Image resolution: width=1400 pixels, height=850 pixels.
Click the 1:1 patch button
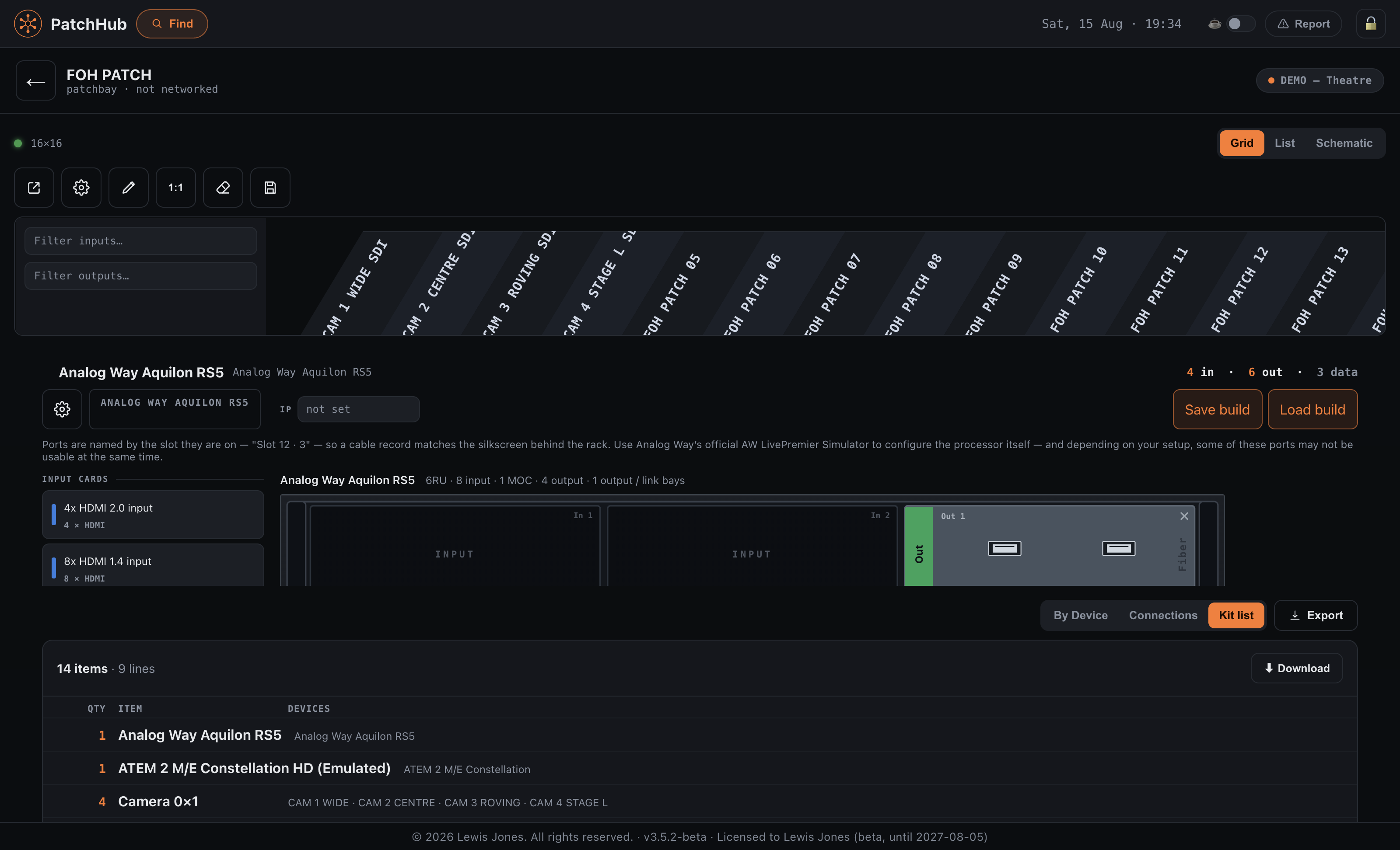175,188
